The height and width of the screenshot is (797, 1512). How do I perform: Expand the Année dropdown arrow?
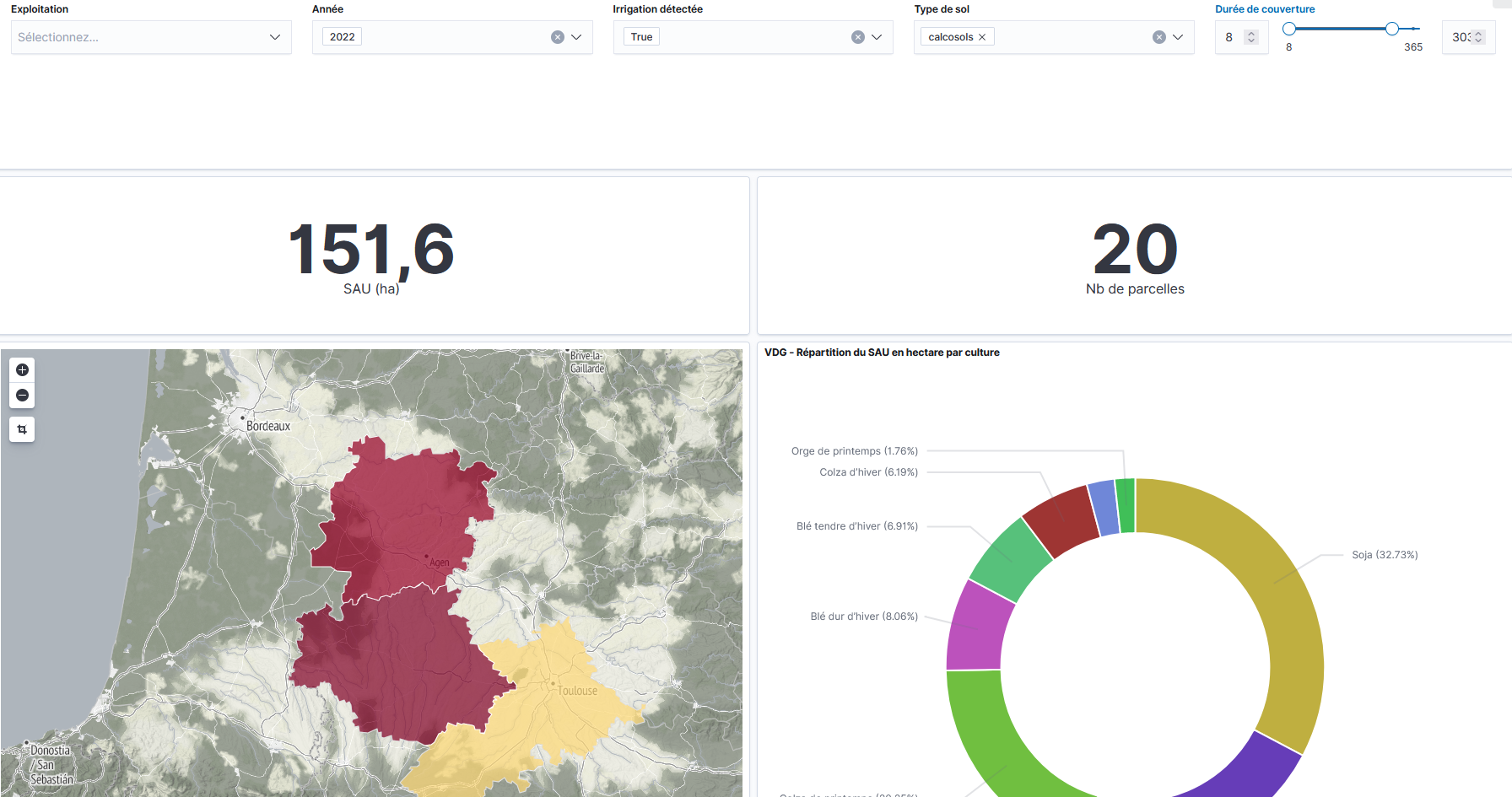pos(576,37)
